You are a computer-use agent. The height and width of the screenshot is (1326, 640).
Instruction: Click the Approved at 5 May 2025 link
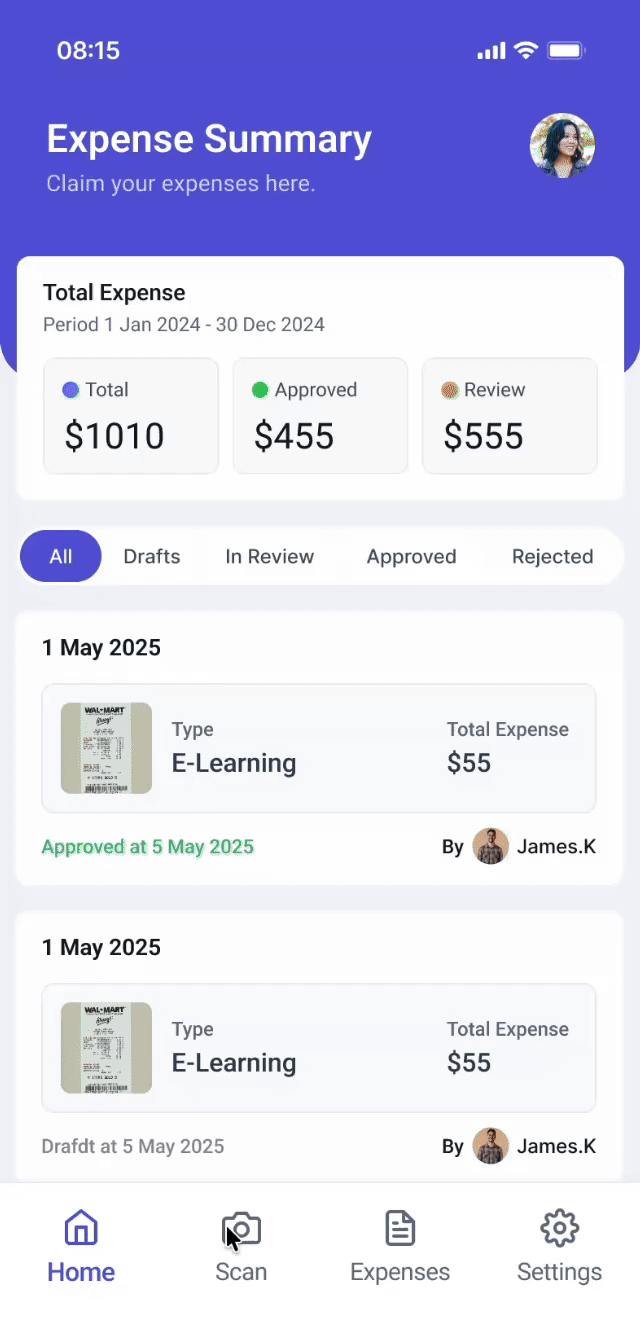click(148, 846)
